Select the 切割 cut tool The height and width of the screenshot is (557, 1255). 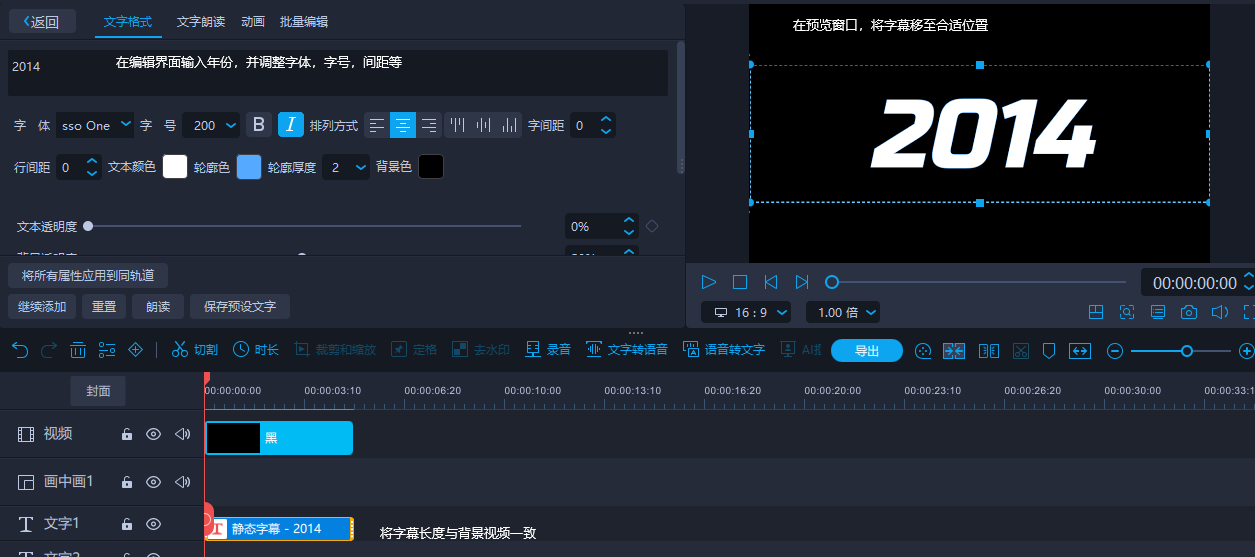(x=194, y=350)
